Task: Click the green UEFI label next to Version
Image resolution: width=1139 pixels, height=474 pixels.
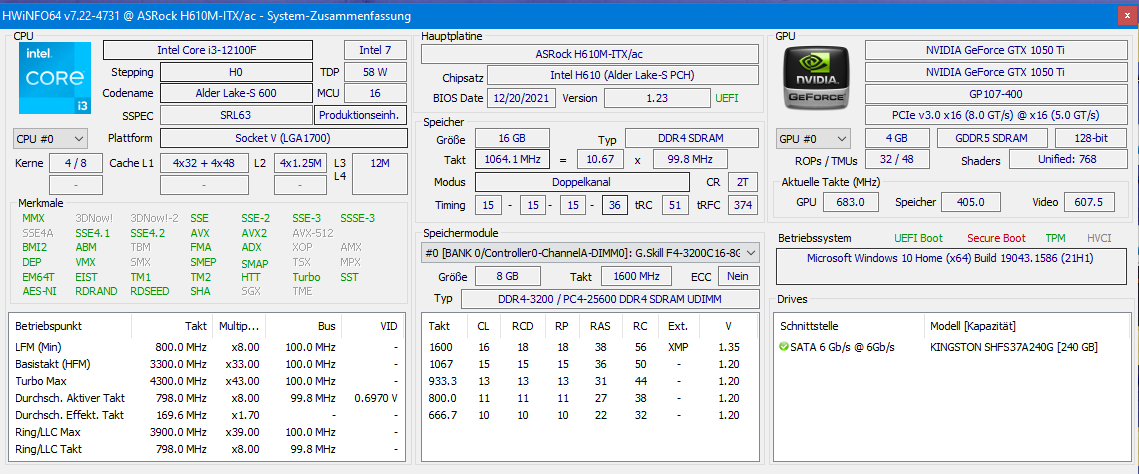Action: 726,98
